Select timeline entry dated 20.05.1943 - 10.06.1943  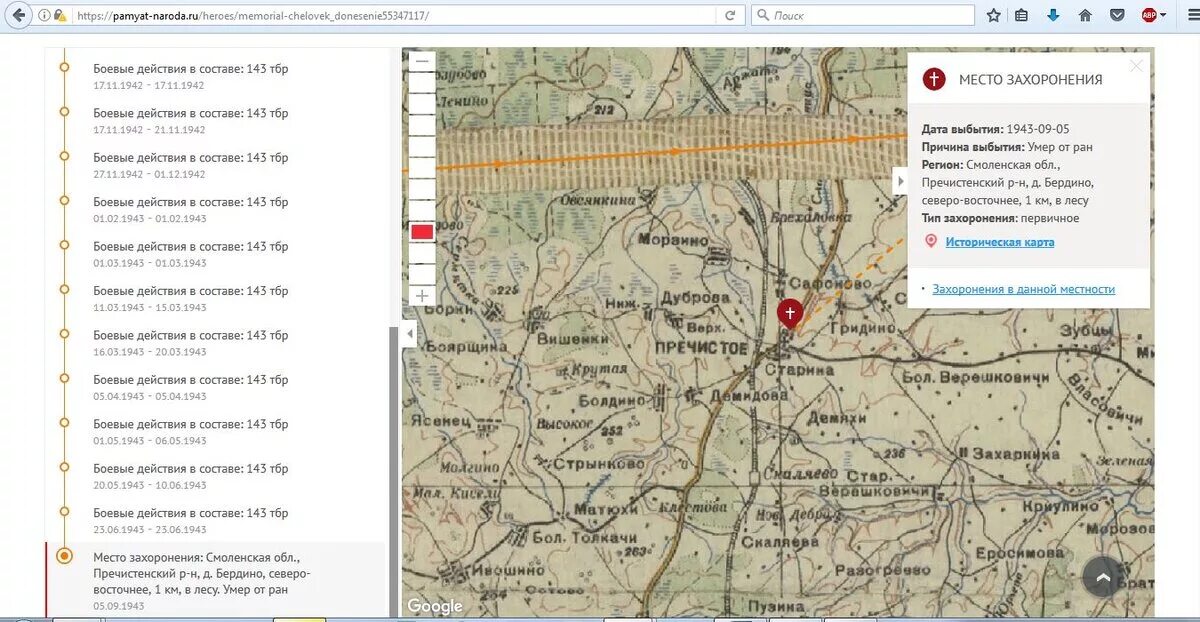click(x=191, y=475)
